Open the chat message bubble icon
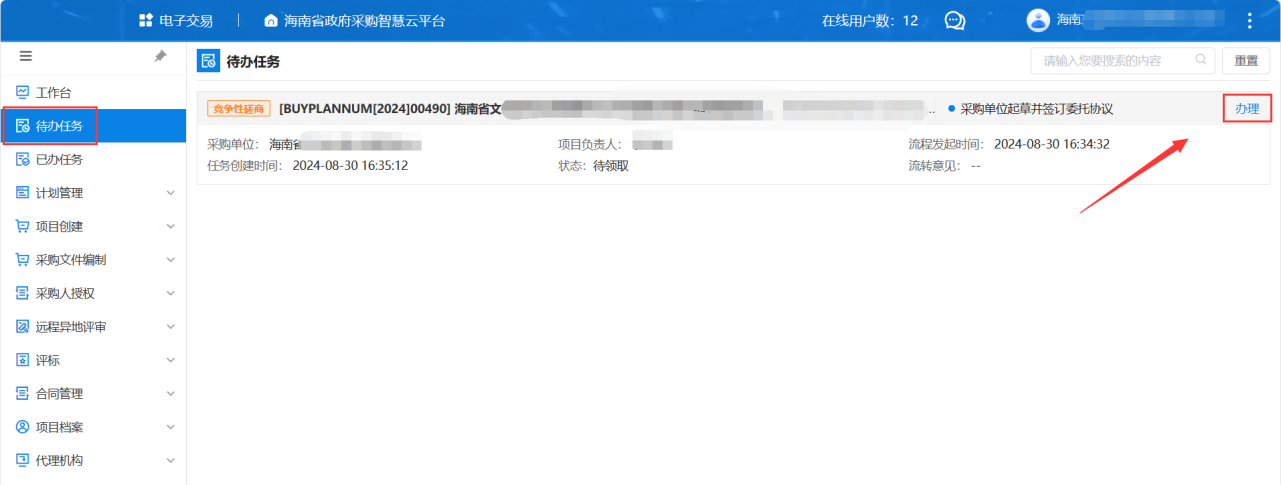Viewport: 1281px width, 485px height. [x=955, y=21]
